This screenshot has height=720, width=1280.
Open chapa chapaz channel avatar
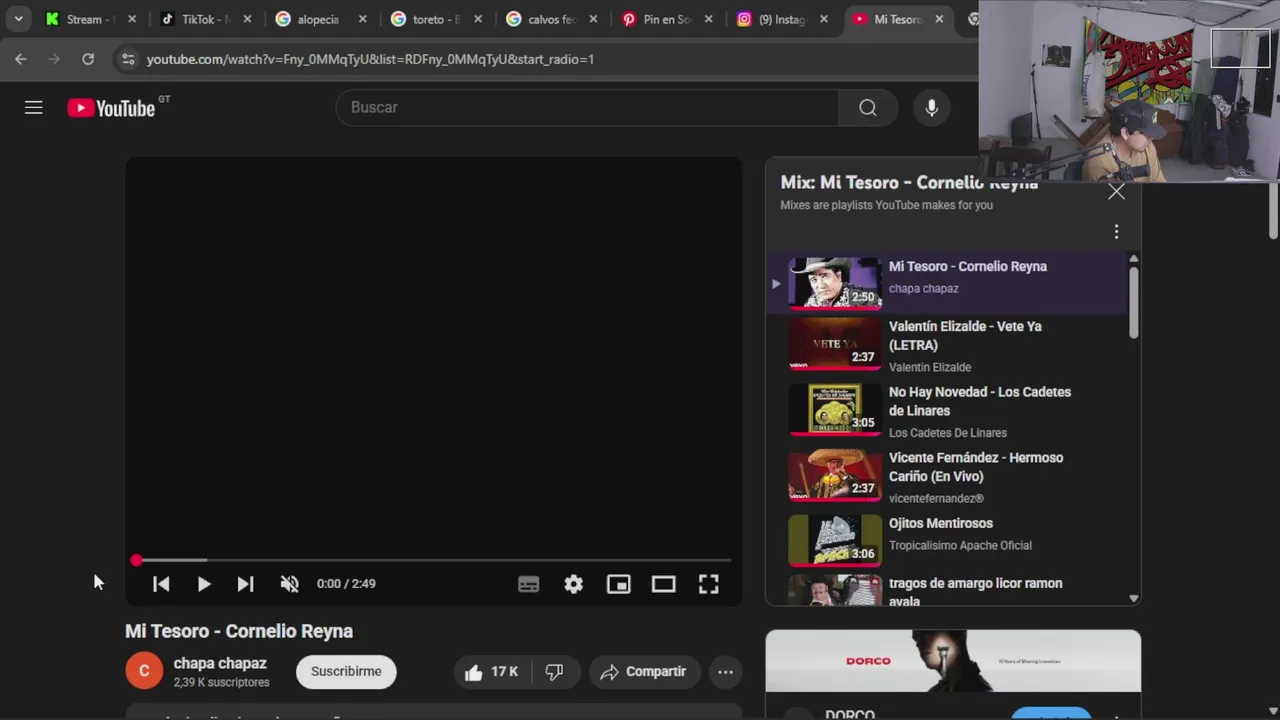pyautogui.click(x=144, y=671)
